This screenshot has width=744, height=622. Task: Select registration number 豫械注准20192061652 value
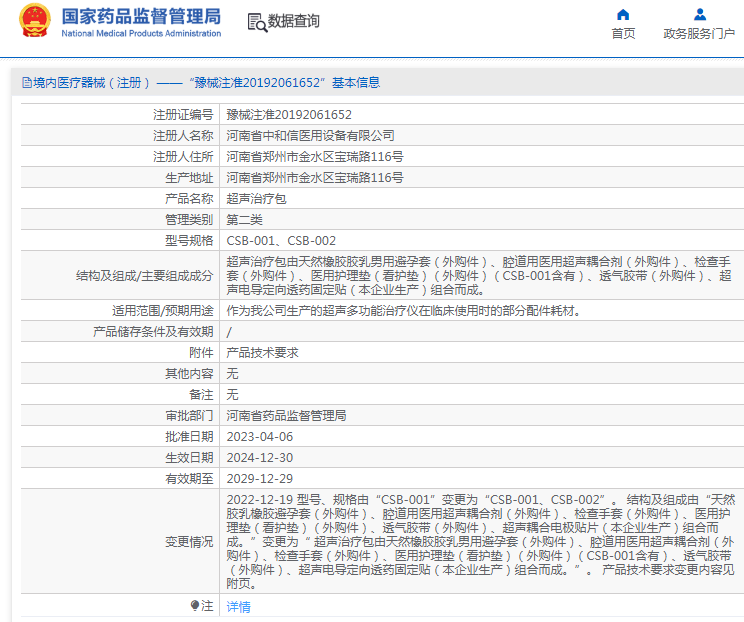point(289,115)
